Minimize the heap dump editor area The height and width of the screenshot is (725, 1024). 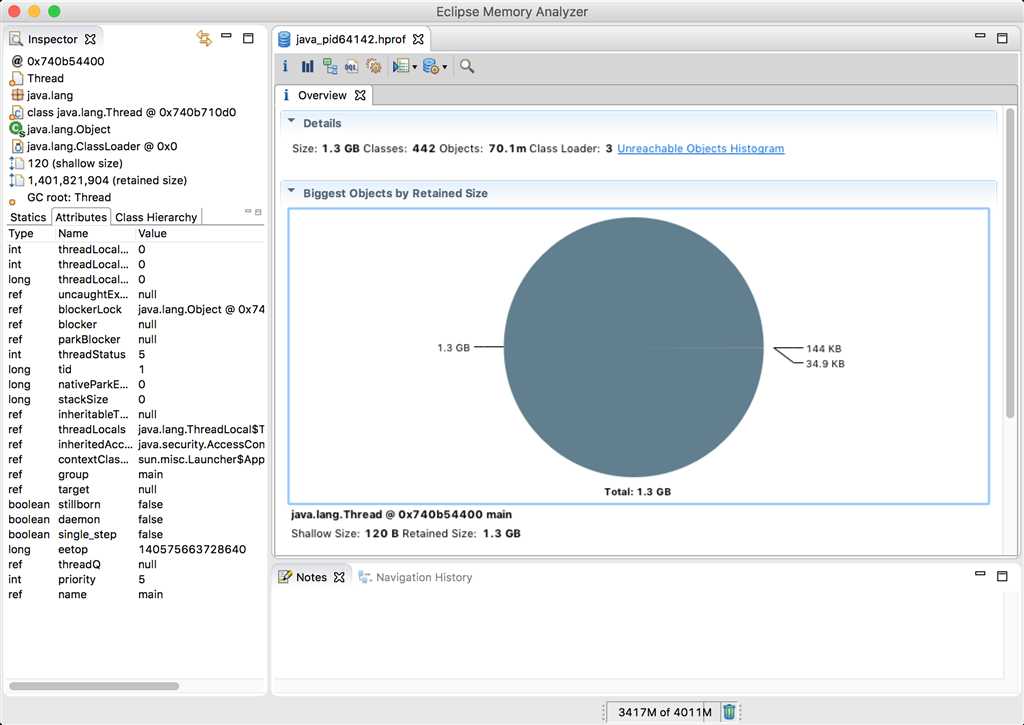click(x=980, y=36)
